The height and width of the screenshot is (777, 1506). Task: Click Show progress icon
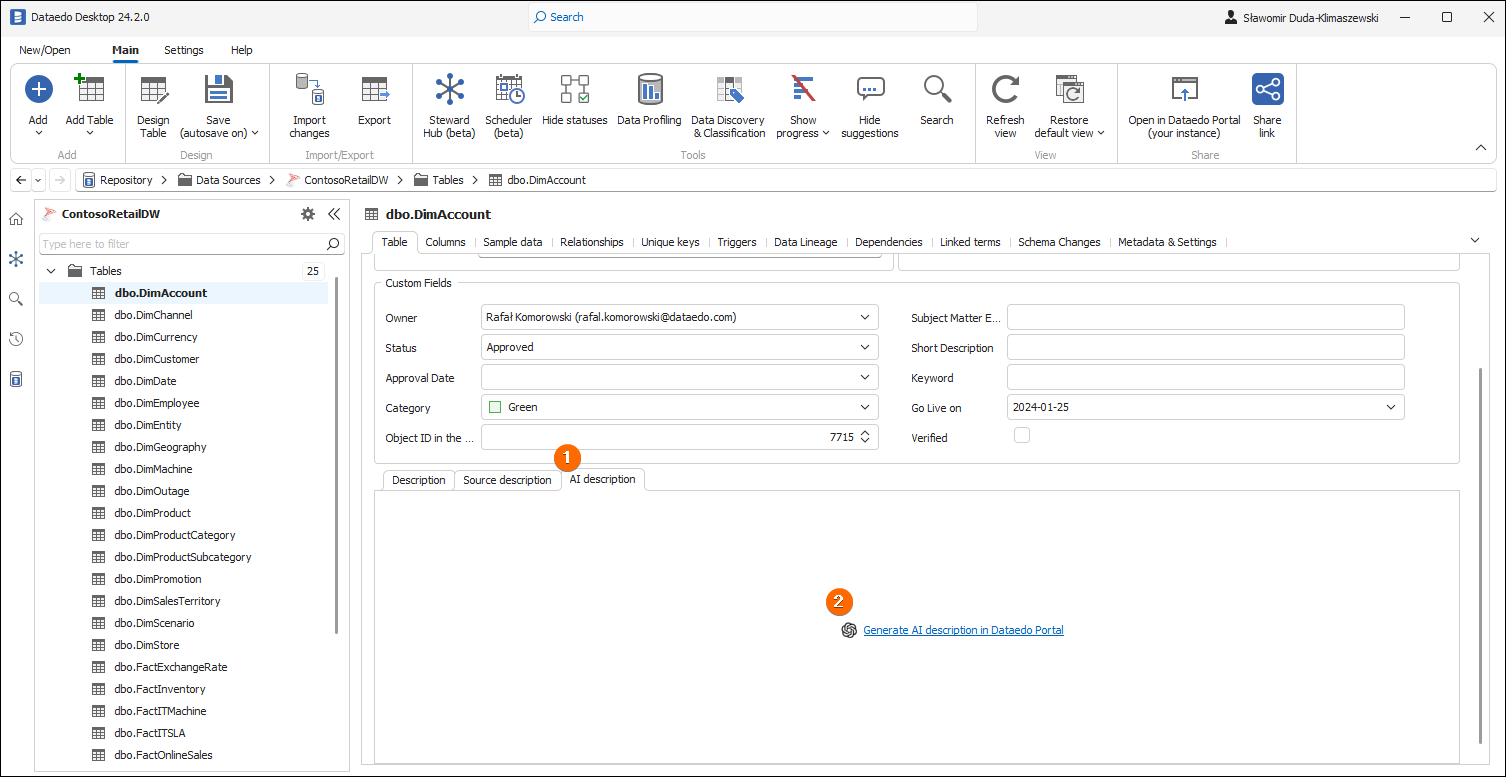coord(803,89)
